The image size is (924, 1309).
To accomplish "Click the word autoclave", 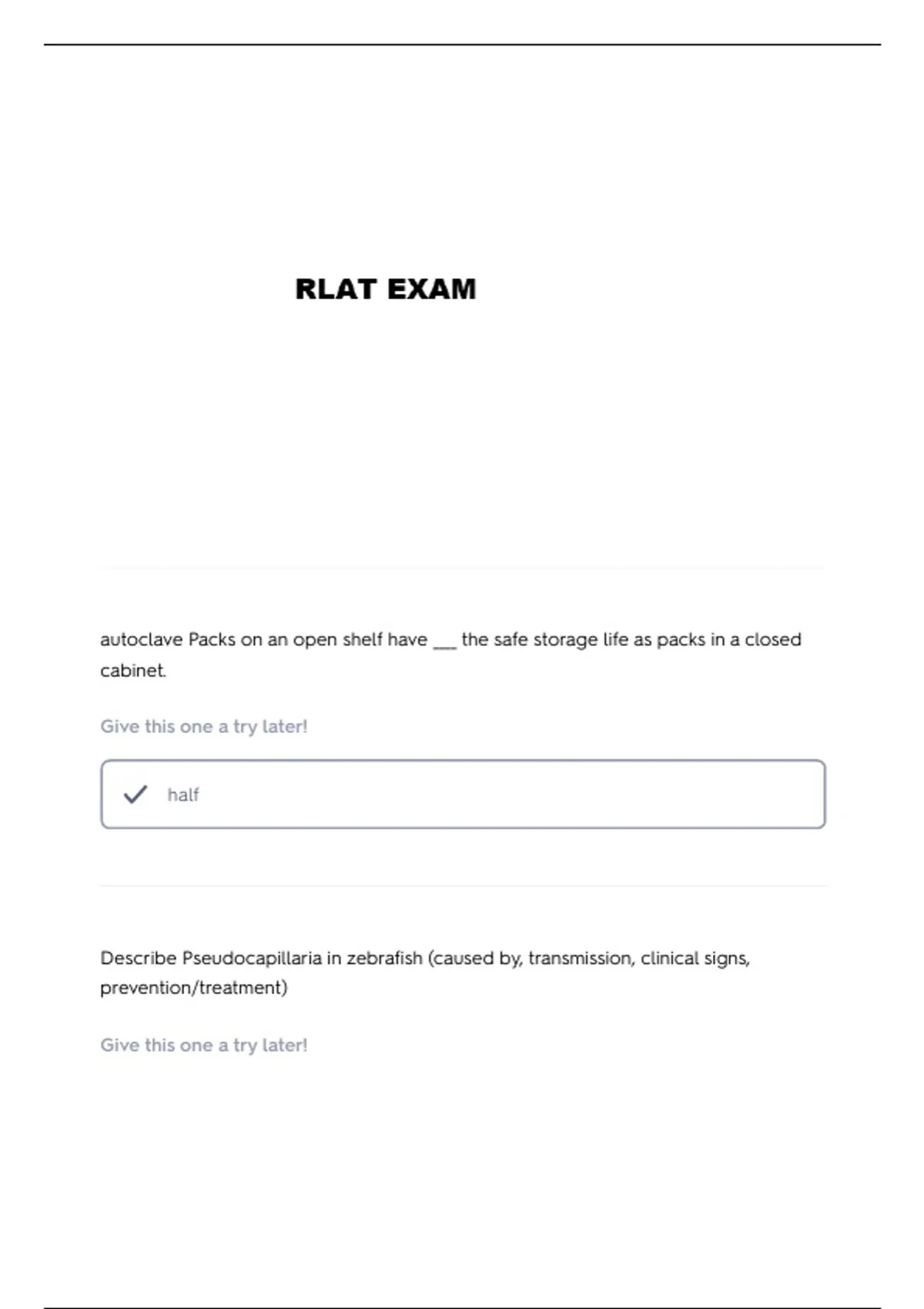I will [142, 640].
